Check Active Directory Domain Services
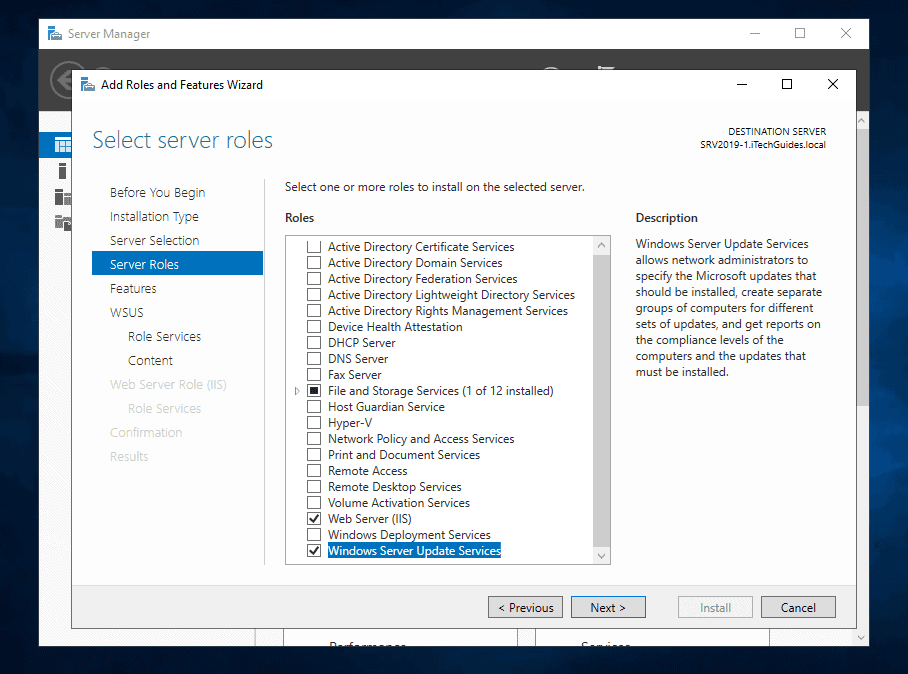908x674 pixels. tap(314, 262)
